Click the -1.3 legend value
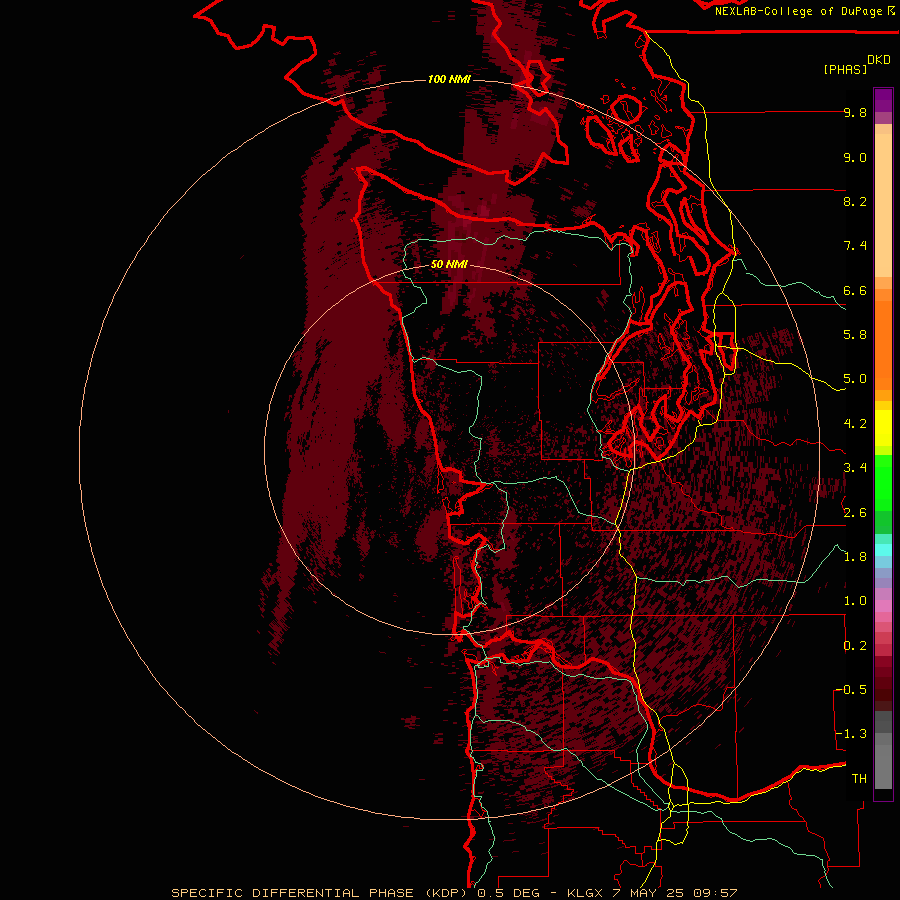This screenshot has height=900, width=900. (x=853, y=734)
